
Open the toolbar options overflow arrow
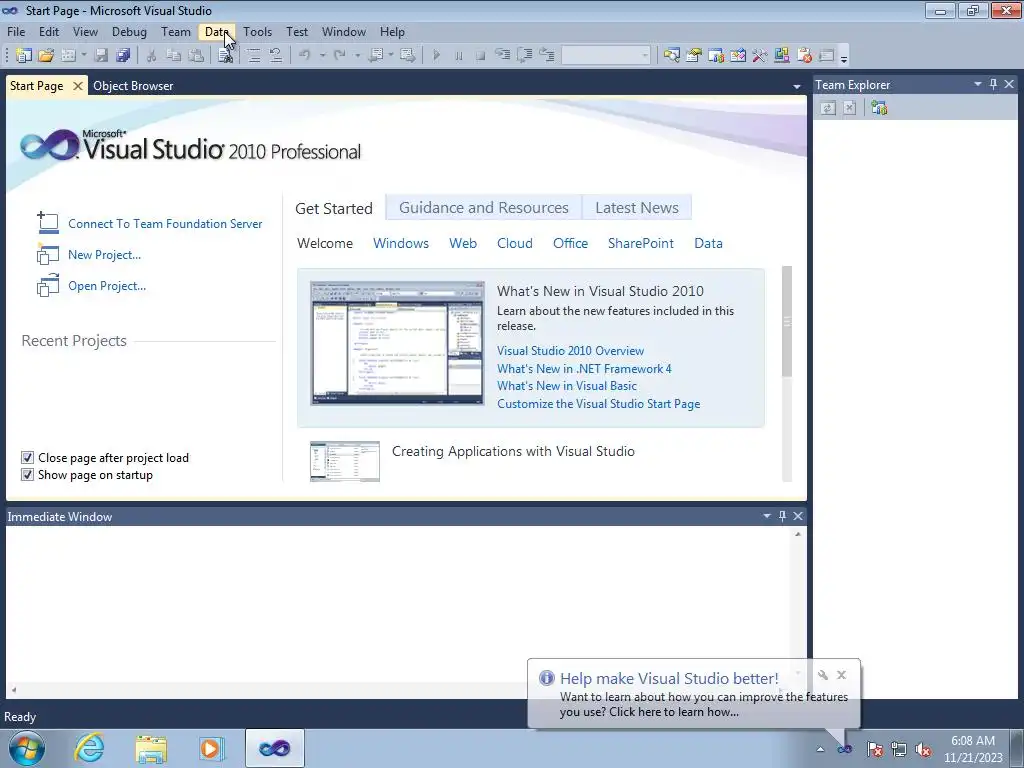pos(844,58)
